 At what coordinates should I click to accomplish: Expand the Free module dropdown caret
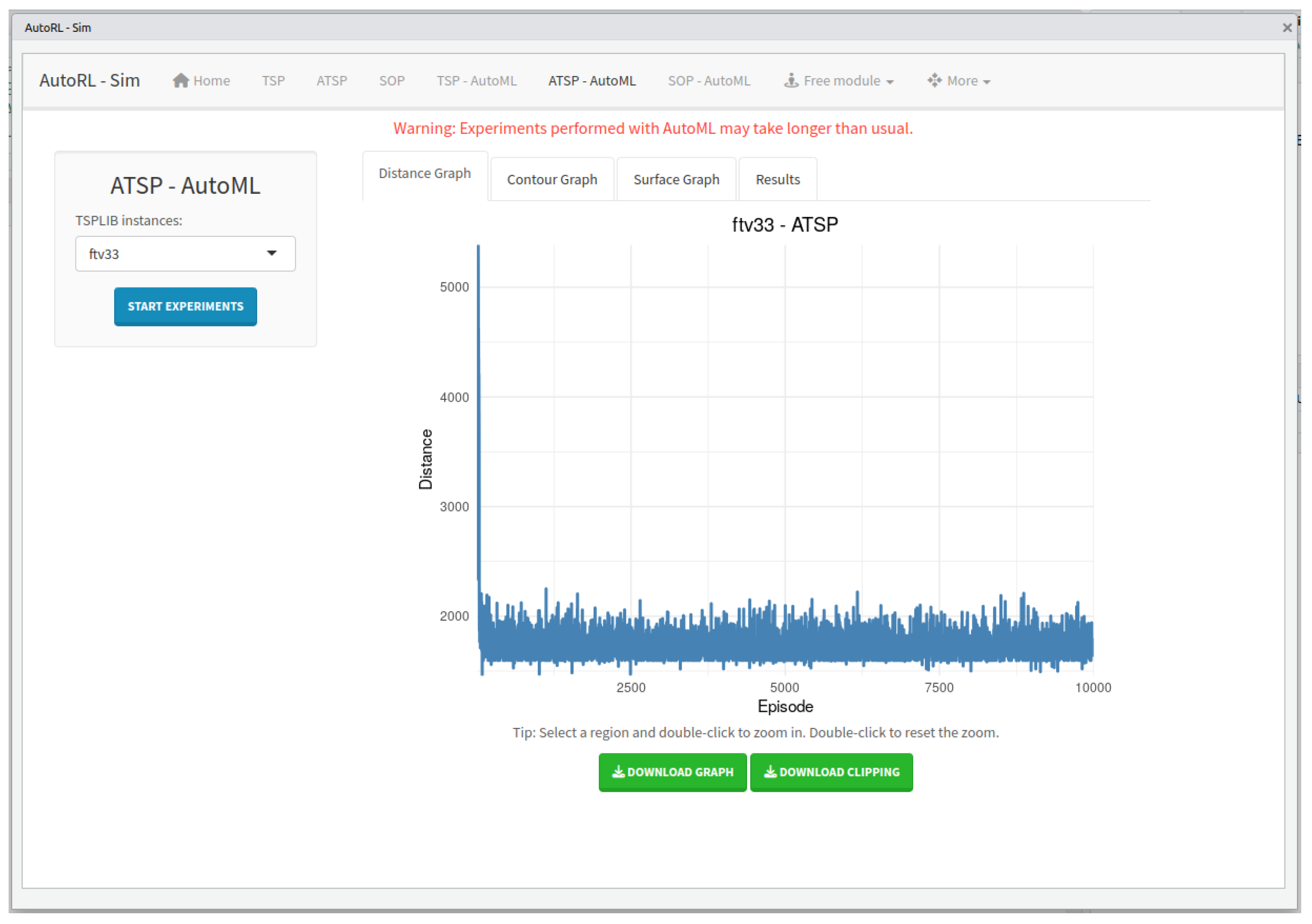pyautogui.click(x=890, y=82)
